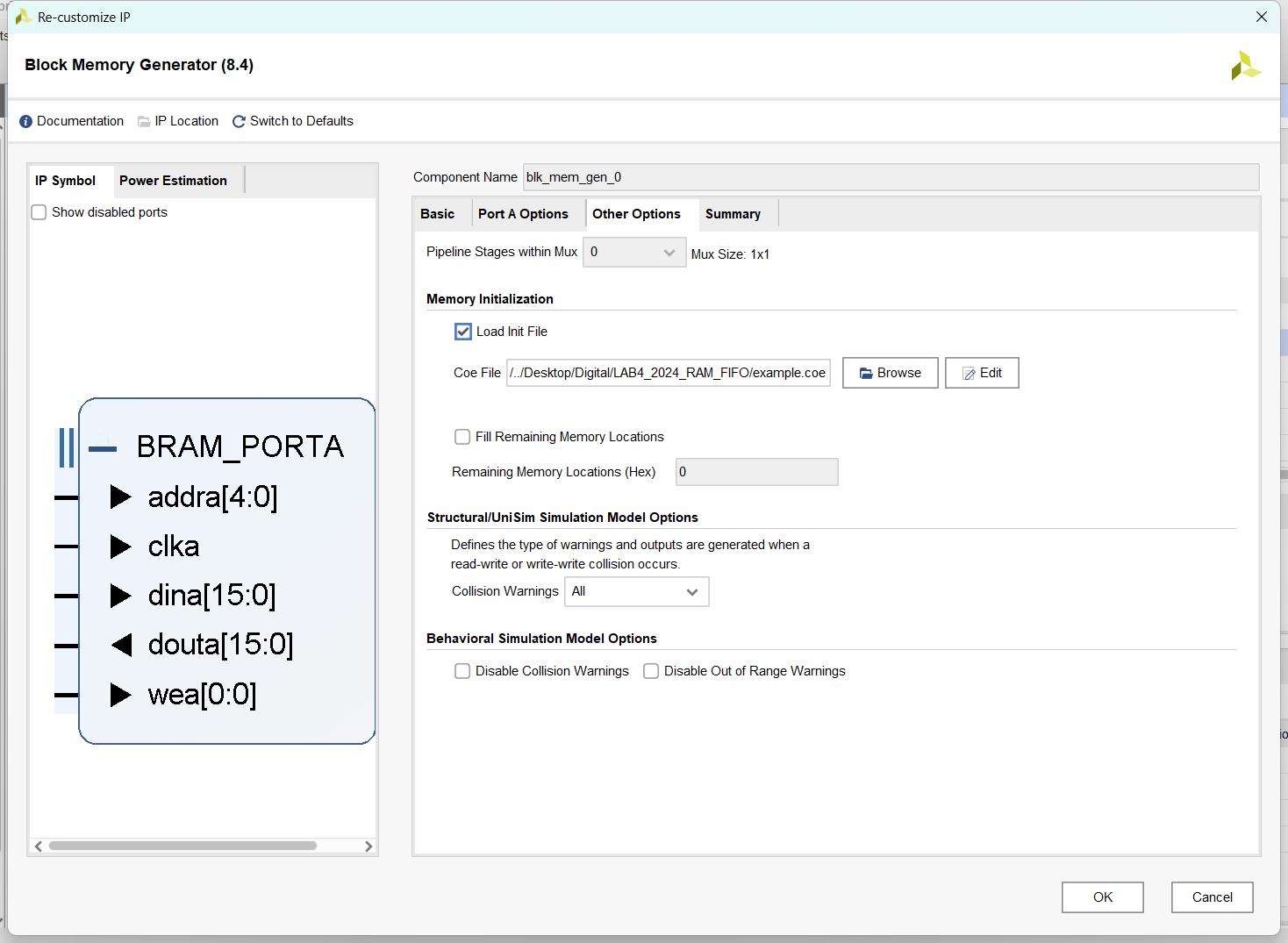1288x943 pixels.
Task: Click the Vivado logo in the title bar
Action: [23, 17]
